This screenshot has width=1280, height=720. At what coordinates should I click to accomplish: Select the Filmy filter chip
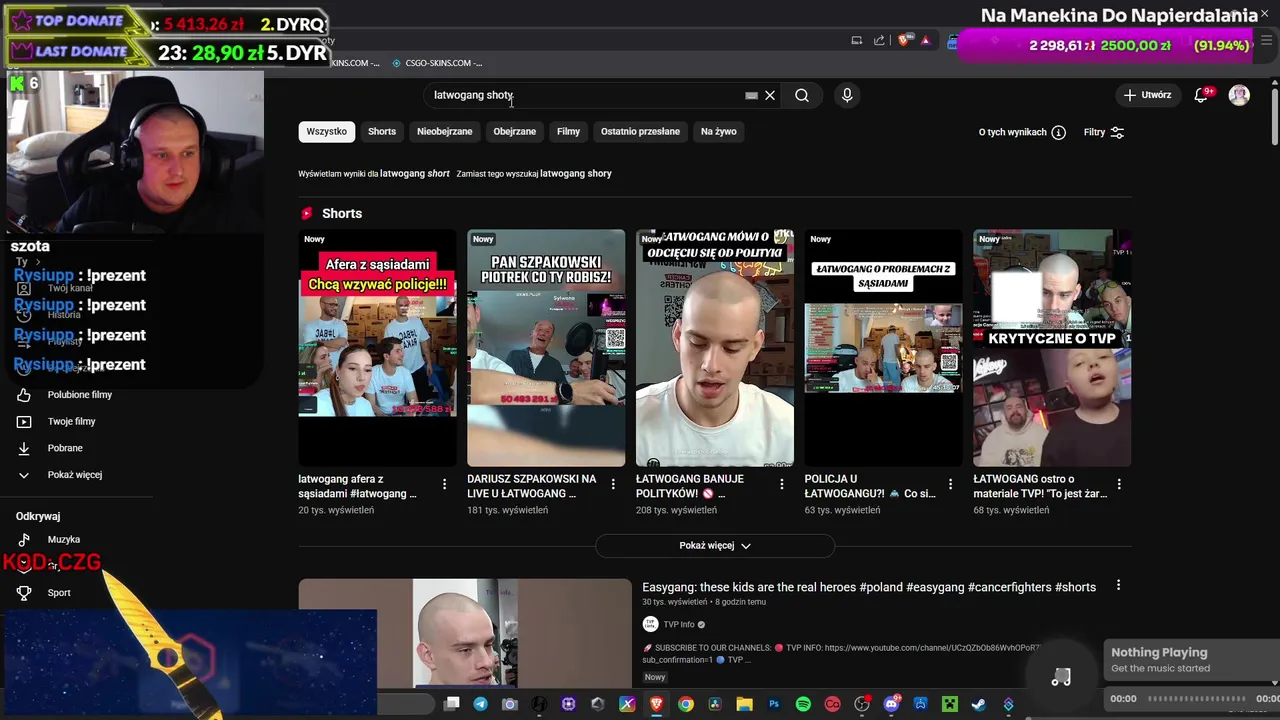pyautogui.click(x=568, y=131)
